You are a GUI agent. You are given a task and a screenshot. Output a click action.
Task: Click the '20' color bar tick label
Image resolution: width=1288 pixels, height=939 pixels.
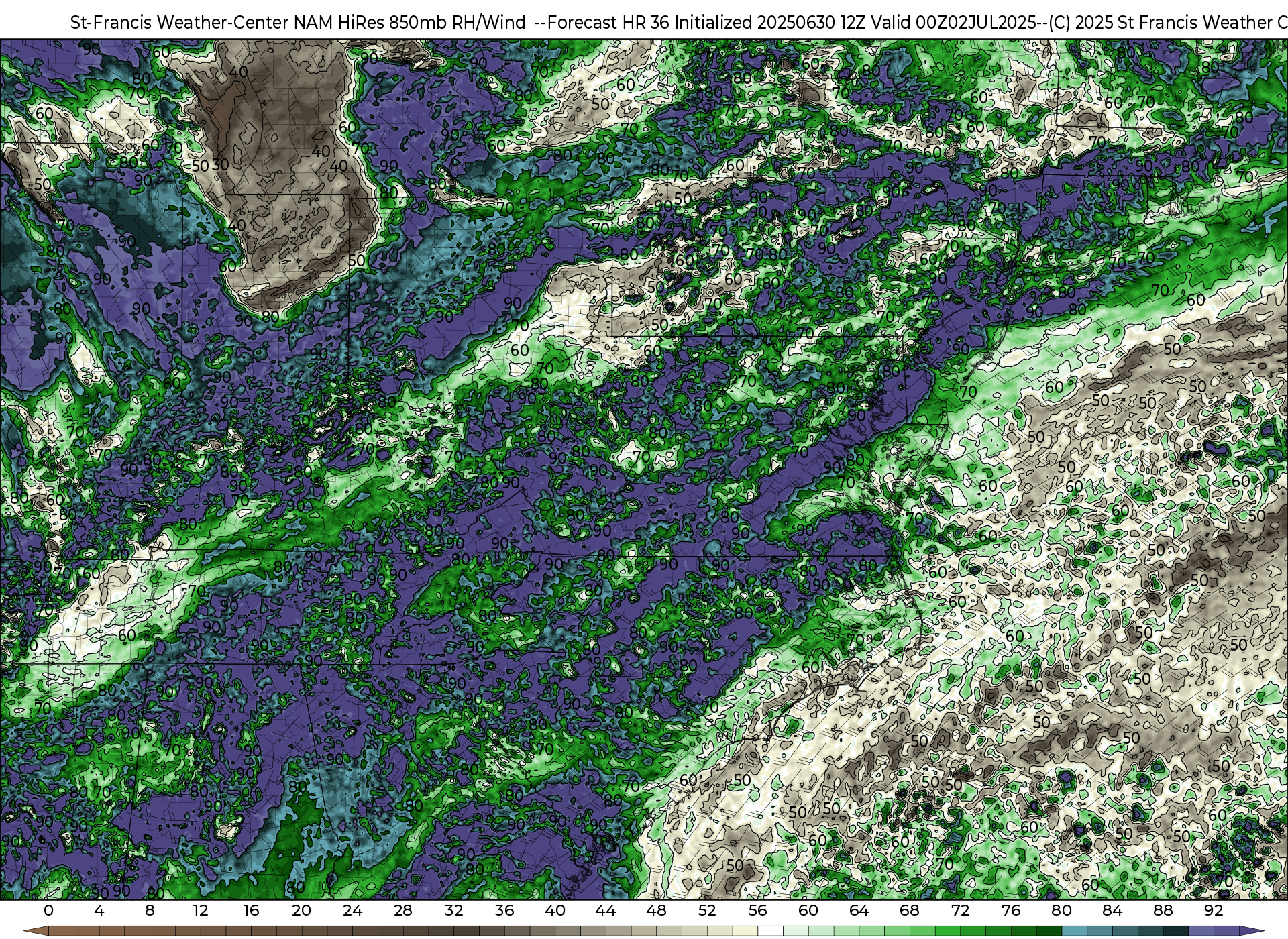302,910
